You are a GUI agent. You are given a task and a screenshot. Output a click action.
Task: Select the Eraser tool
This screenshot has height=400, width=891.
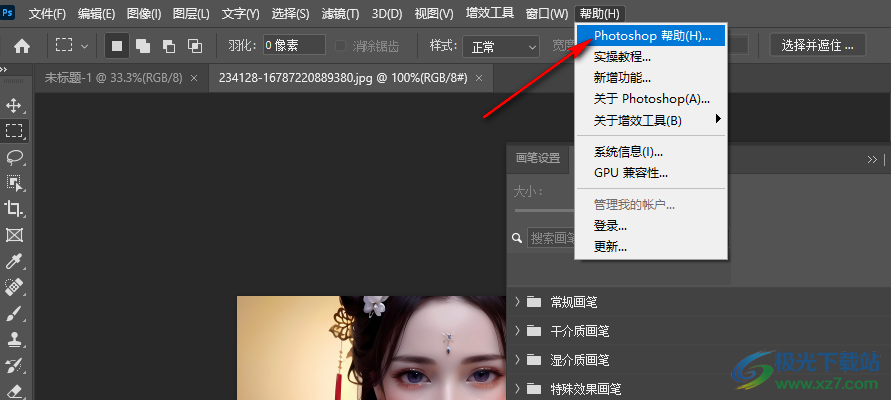point(14,391)
